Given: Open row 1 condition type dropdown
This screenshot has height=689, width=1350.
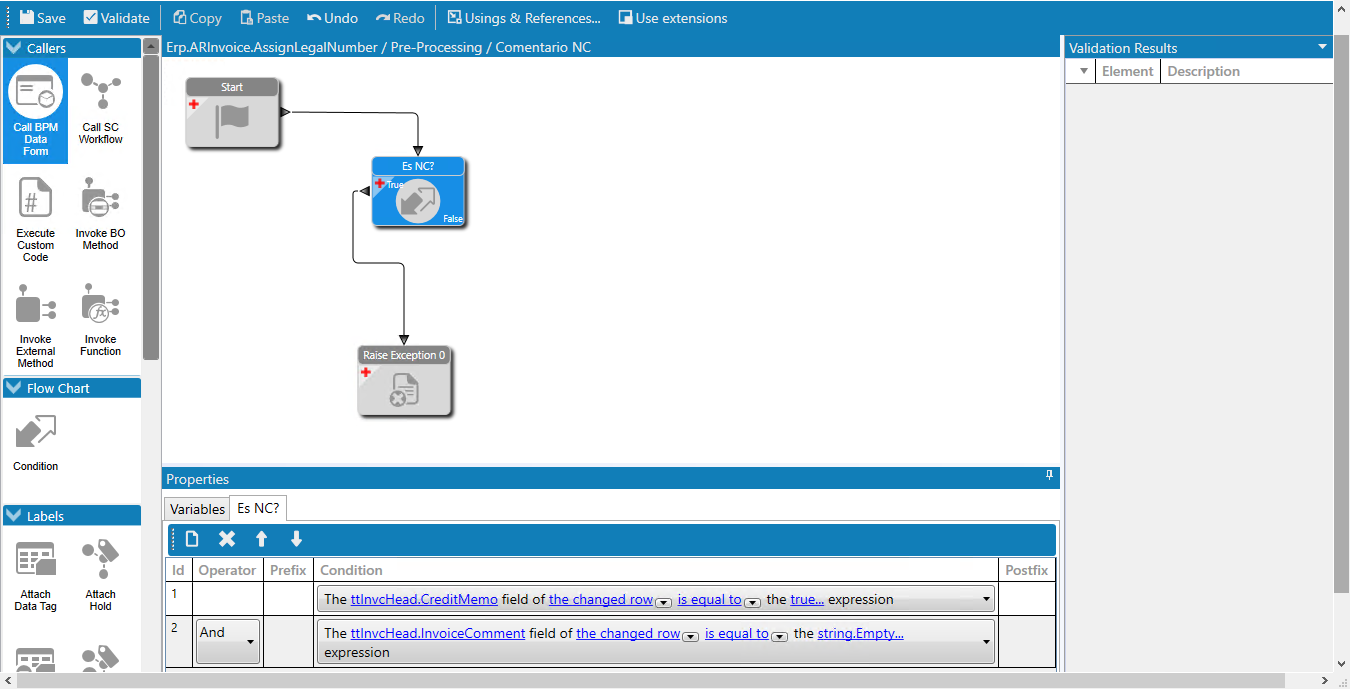Looking at the screenshot, I should click(x=986, y=600).
